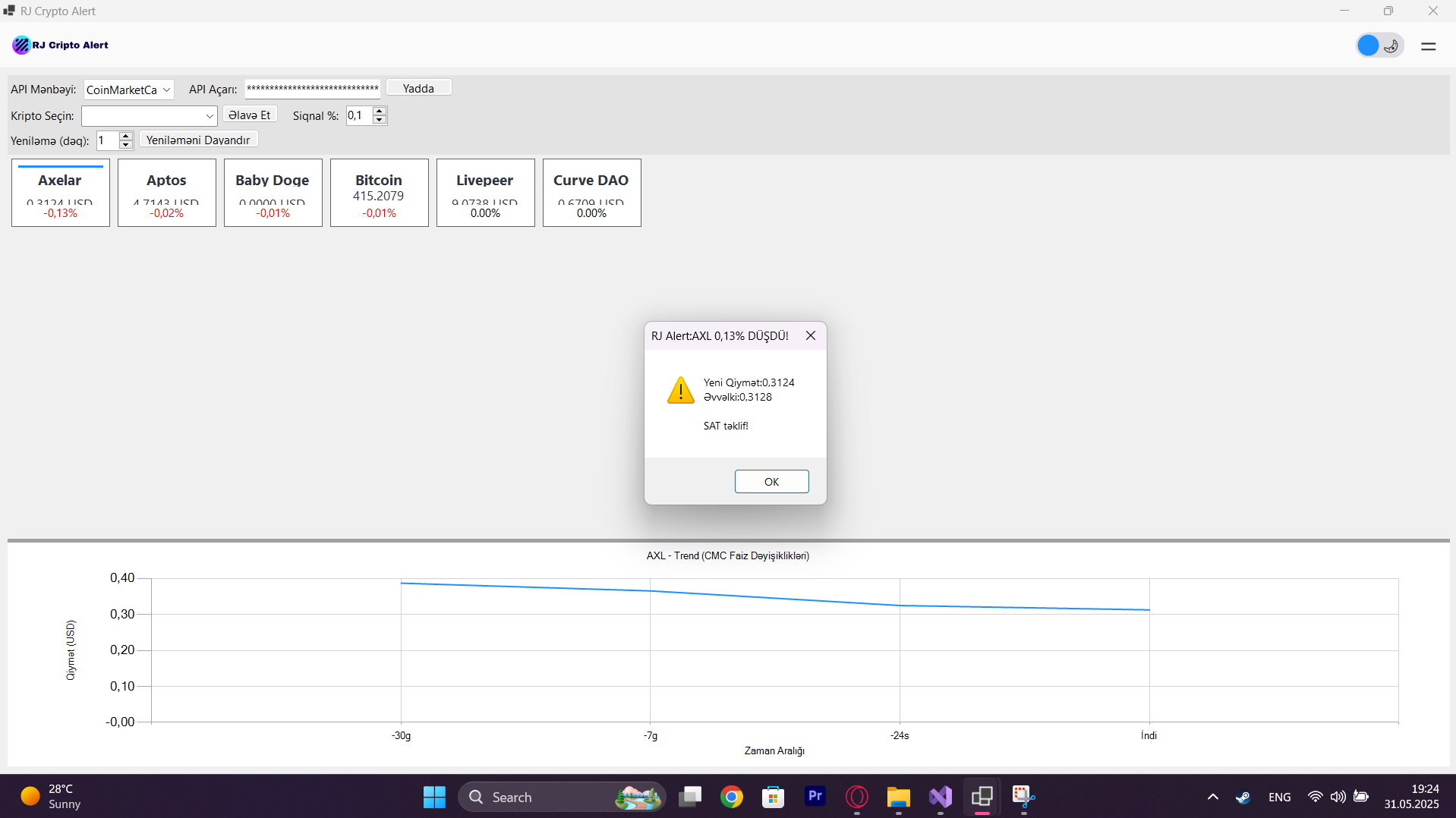The height and width of the screenshot is (818, 1456).
Task: Open Visual Studio Code from the taskbar
Action: coord(940,797)
